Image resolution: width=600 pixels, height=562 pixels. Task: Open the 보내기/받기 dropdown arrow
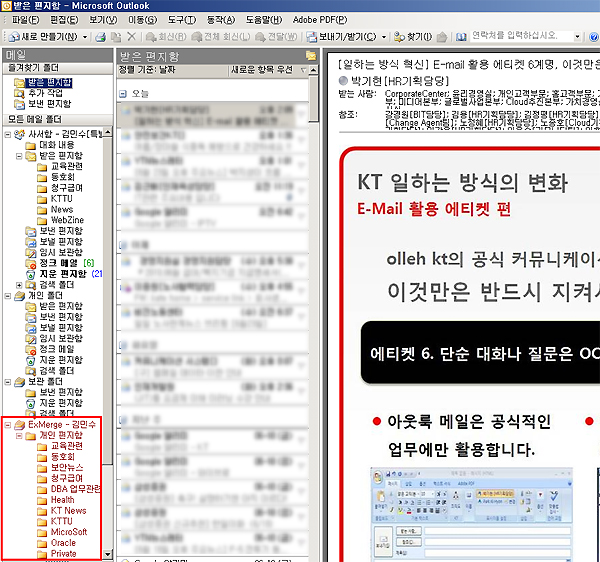384,37
